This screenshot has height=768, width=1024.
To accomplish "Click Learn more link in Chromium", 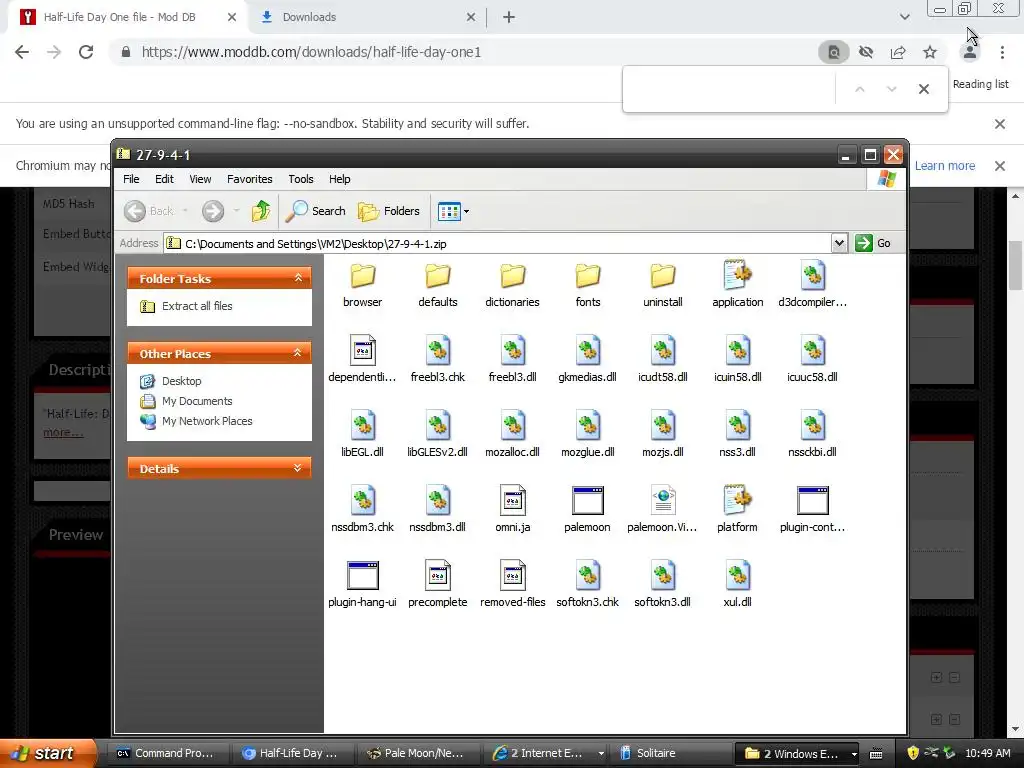I will [944, 166].
